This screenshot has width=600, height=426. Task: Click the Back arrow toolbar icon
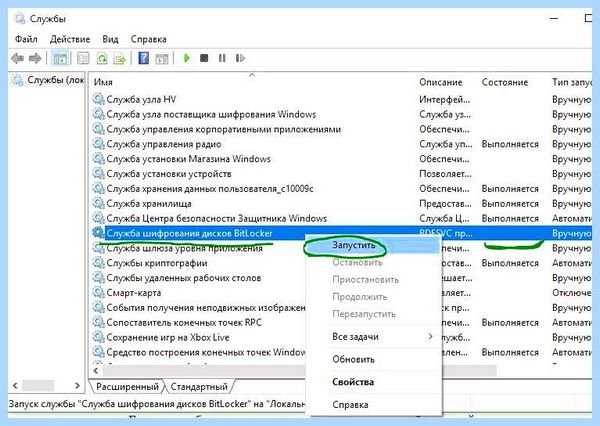[17, 59]
